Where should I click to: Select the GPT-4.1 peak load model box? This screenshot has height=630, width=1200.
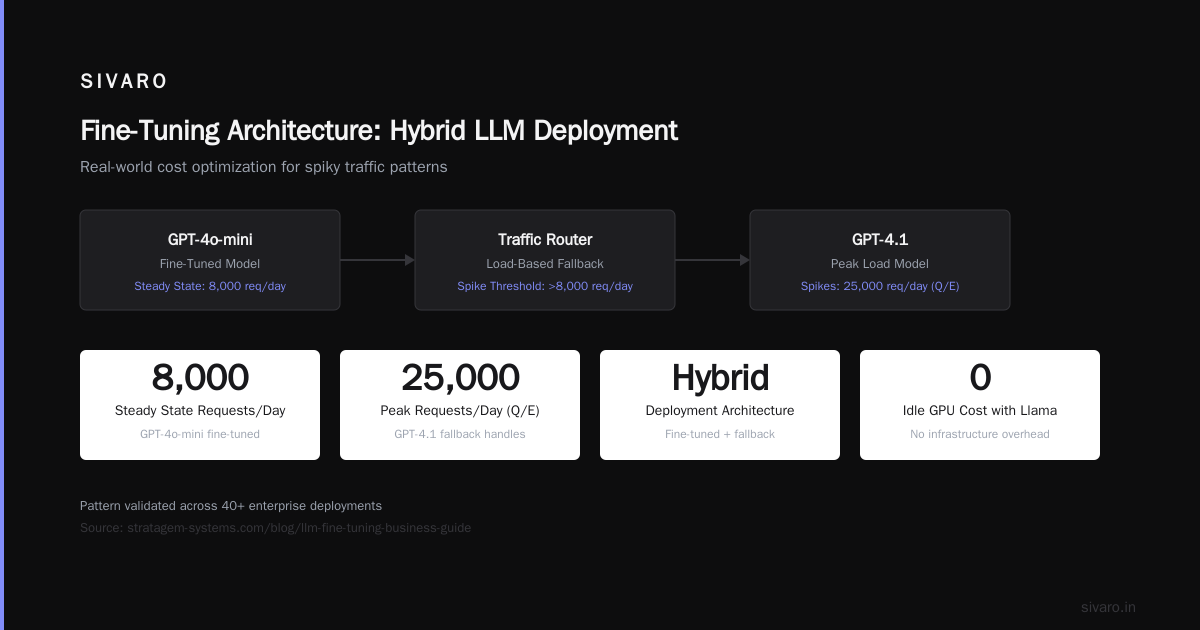(x=880, y=260)
